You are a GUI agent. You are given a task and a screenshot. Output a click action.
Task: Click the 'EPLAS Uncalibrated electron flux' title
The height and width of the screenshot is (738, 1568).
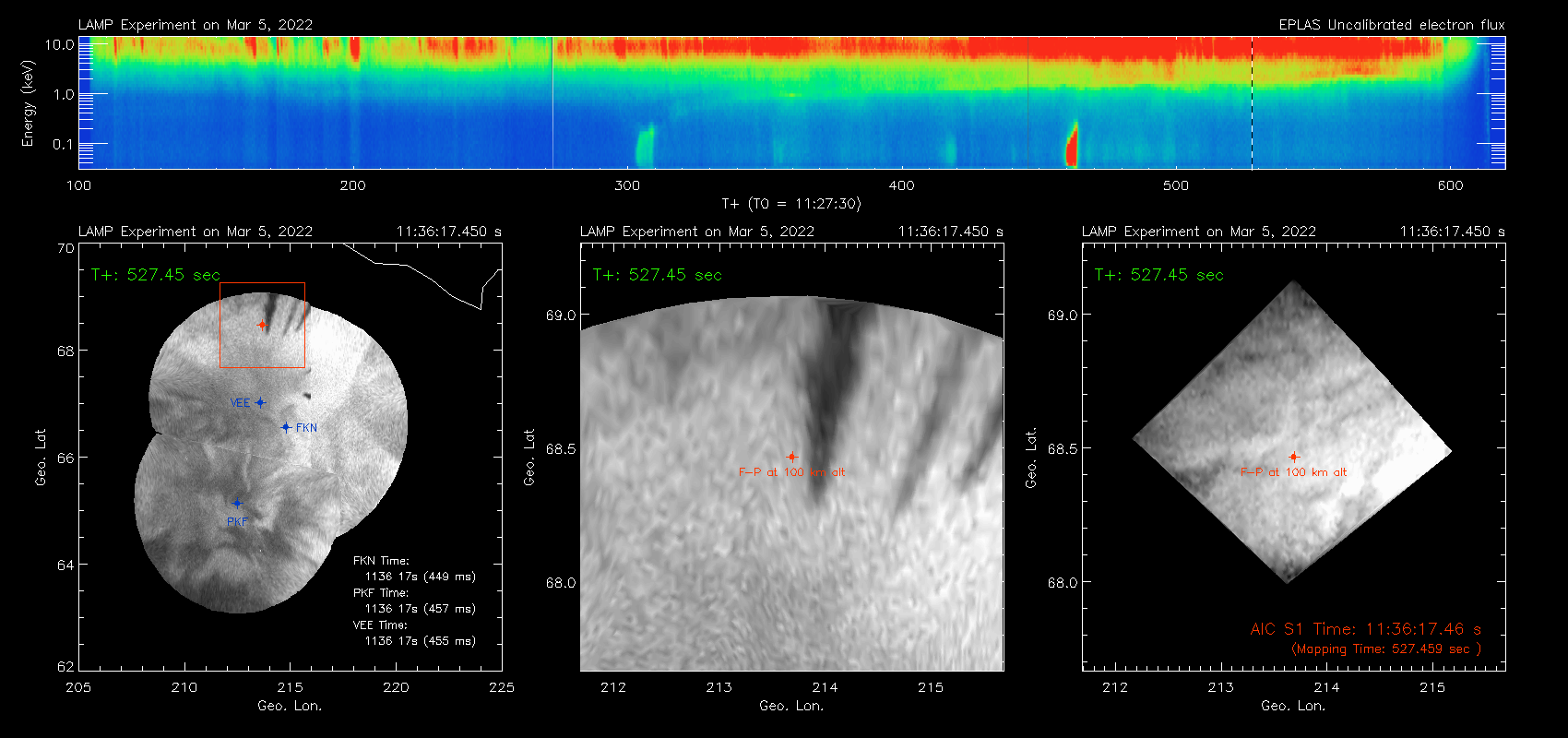pos(1392,25)
